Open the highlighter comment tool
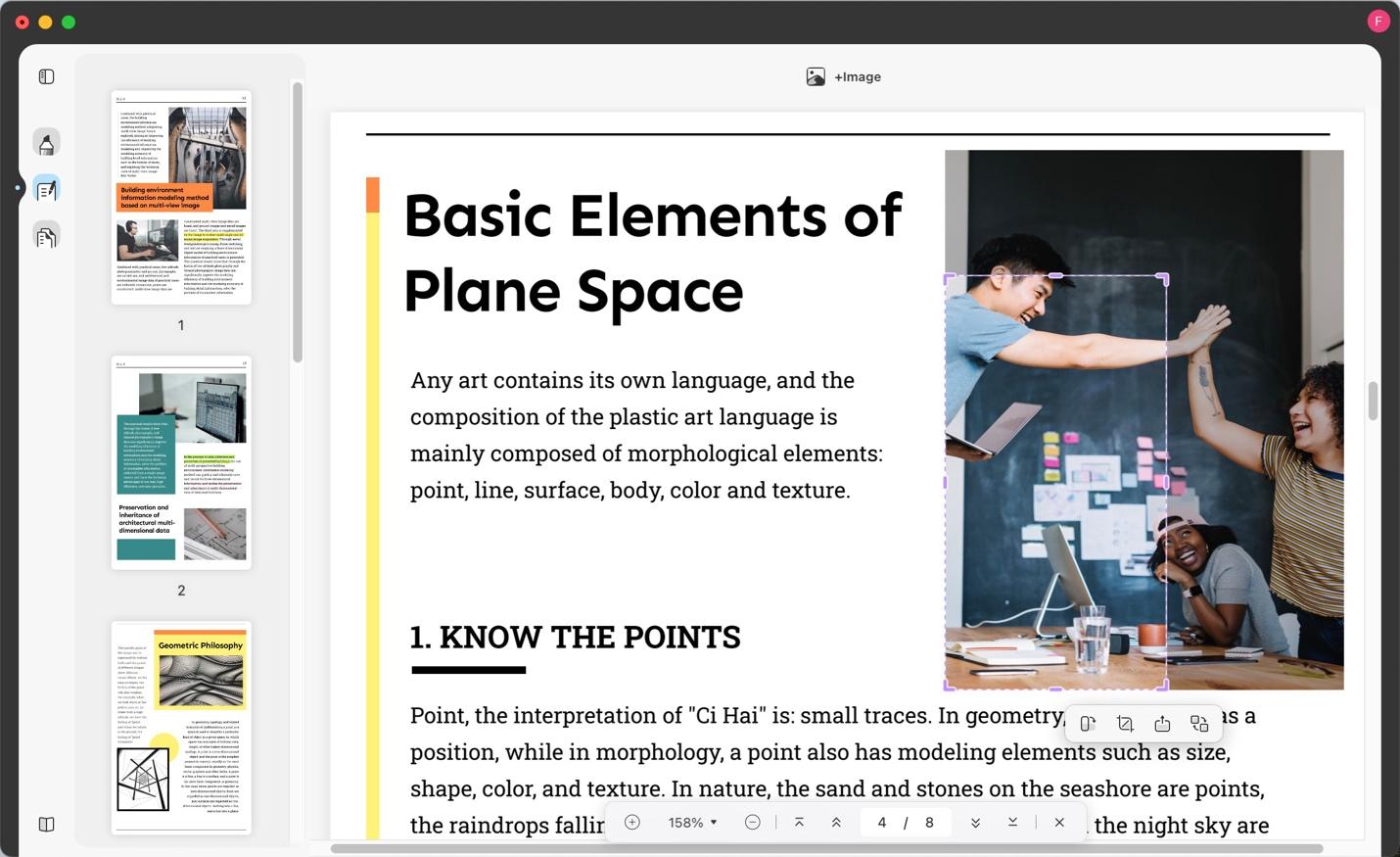1400x857 pixels. pyautogui.click(x=46, y=143)
